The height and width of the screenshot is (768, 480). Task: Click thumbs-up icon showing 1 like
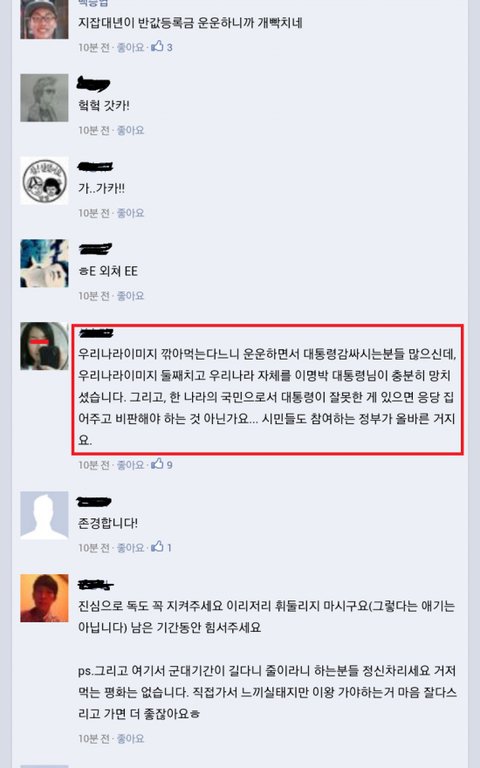(x=157, y=547)
